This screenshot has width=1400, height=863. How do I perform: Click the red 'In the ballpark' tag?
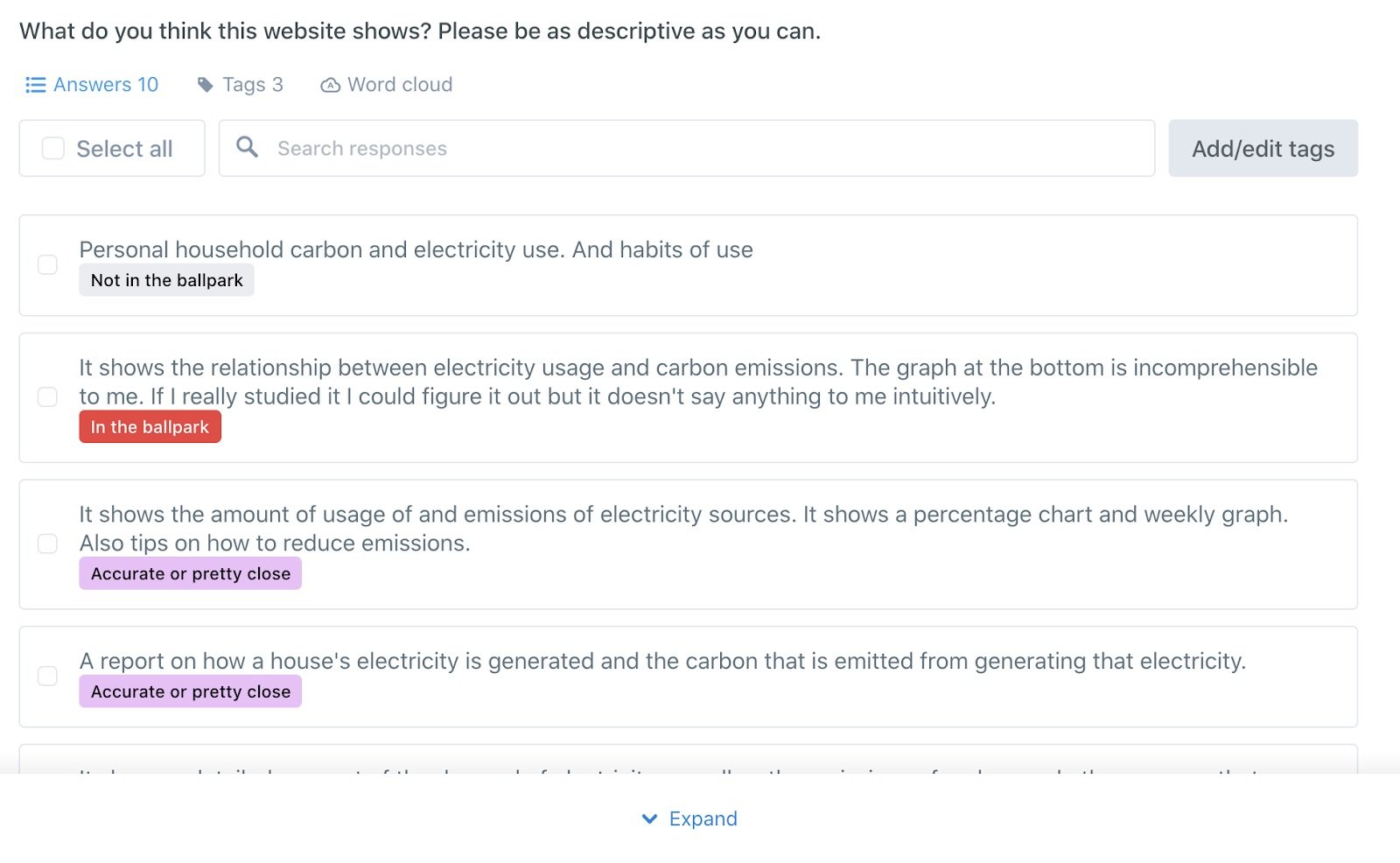tap(150, 427)
